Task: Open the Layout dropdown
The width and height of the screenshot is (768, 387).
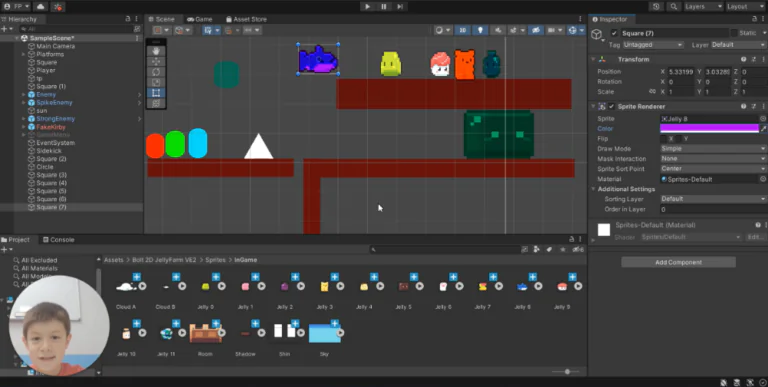Action: click(x=744, y=6)
